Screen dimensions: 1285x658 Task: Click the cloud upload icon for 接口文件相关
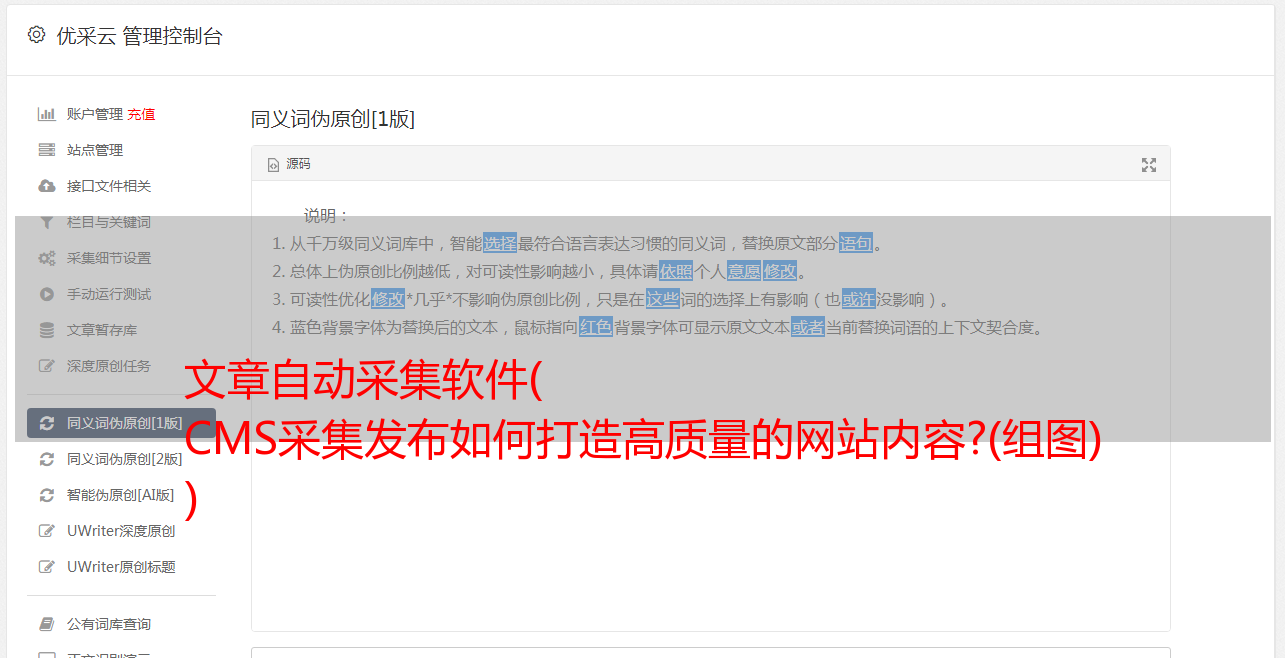pos(46,186)
